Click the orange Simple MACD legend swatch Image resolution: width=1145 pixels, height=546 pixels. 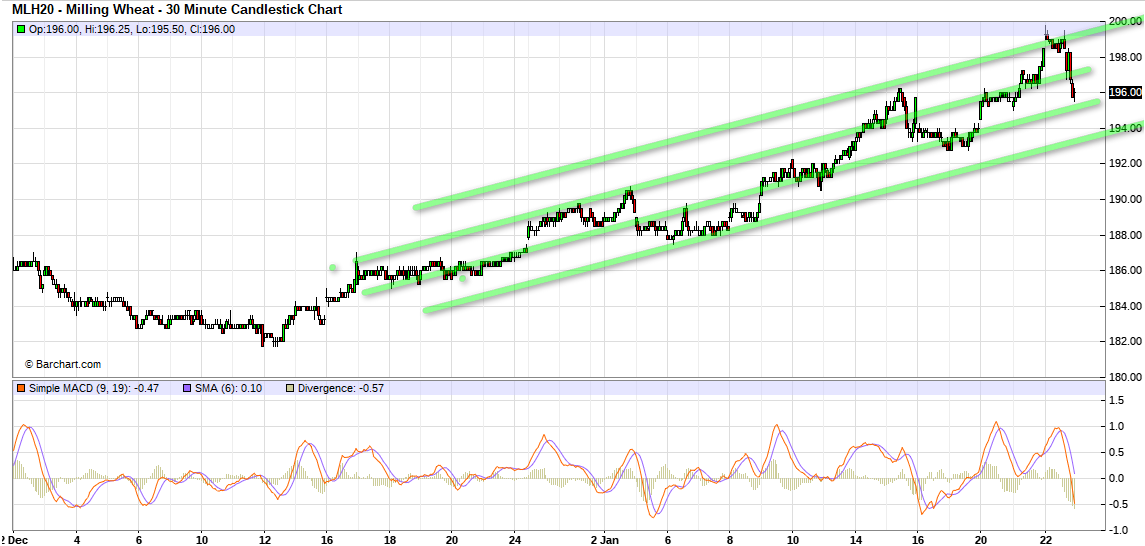pyautogui.click(x=20, y=388)
